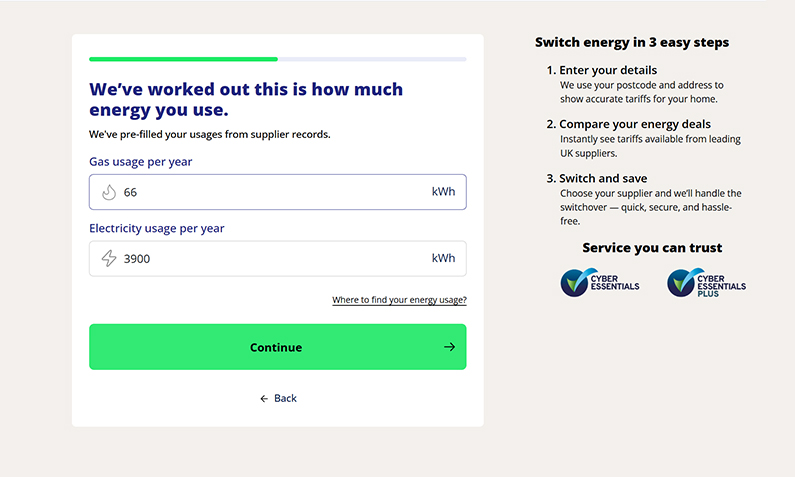The height and width of the screenshot is (477, 795).
Task: Click the electricity lightning bolt icon
Action: 109,259
